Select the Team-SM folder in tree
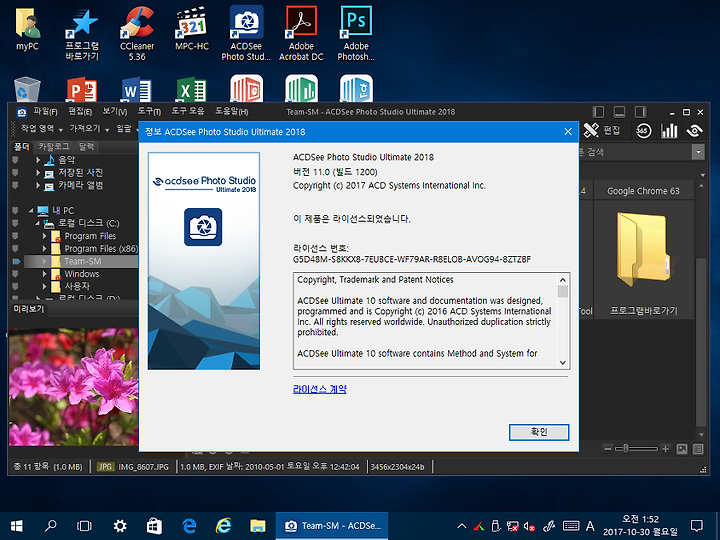 point(83,261)
